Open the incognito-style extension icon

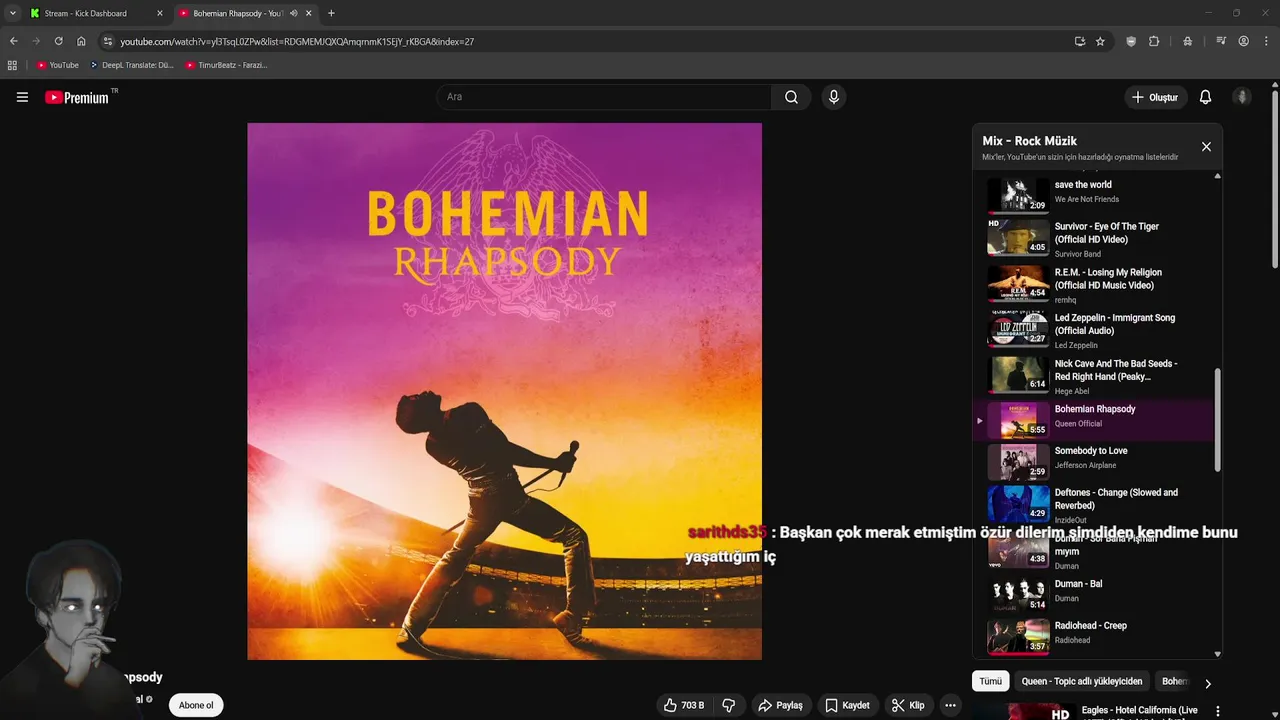pos(1187,41)
